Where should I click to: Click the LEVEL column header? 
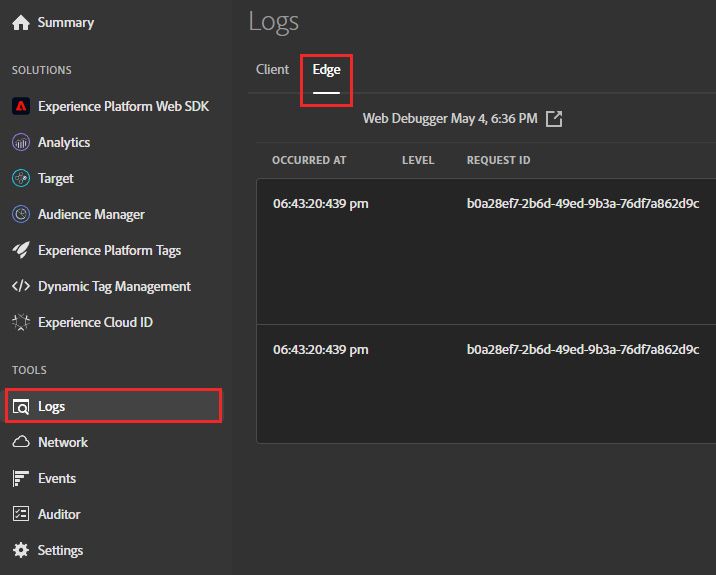[x=418, y=160]
